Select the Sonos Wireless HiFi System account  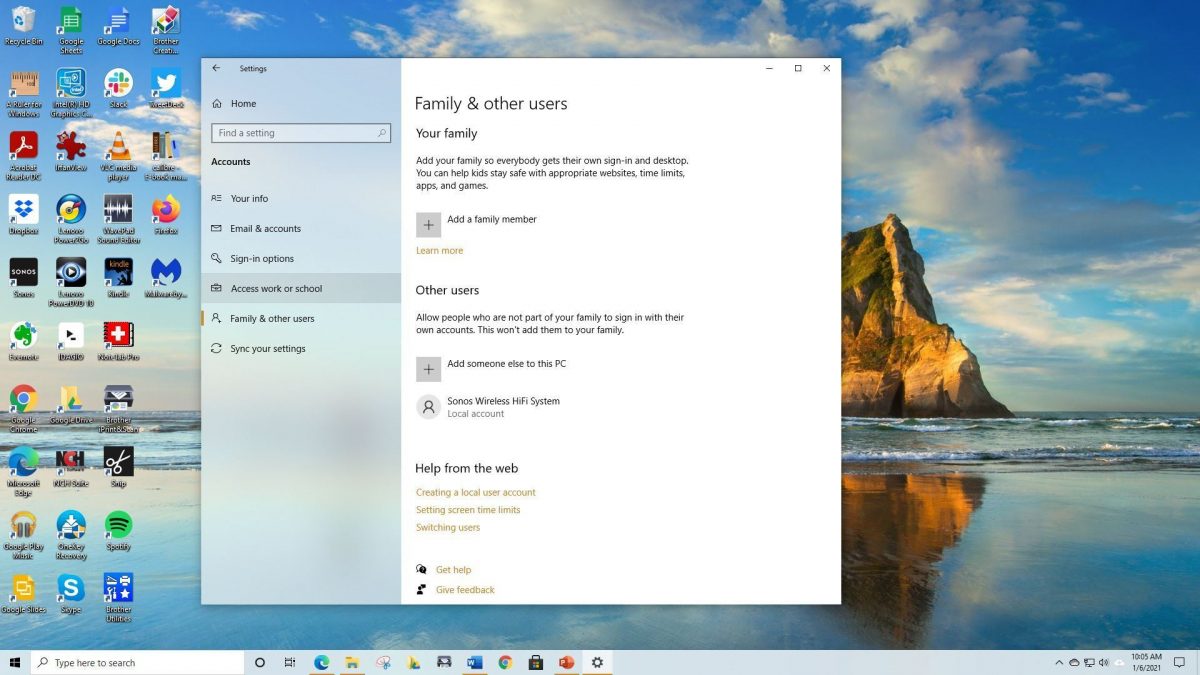click(x=503, y=407)
